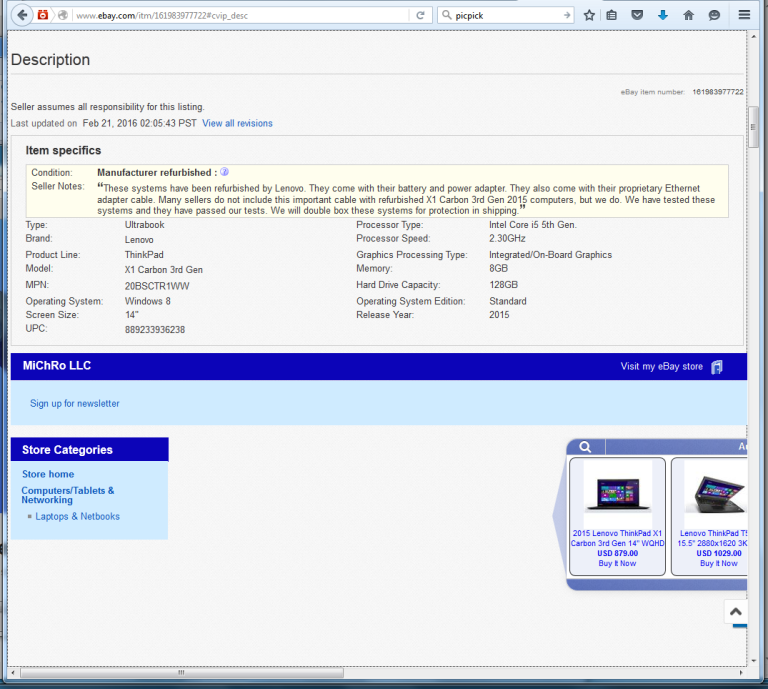Save page to Pocket icon
This screenshot has height=689, width=768.
click(637, 15)
